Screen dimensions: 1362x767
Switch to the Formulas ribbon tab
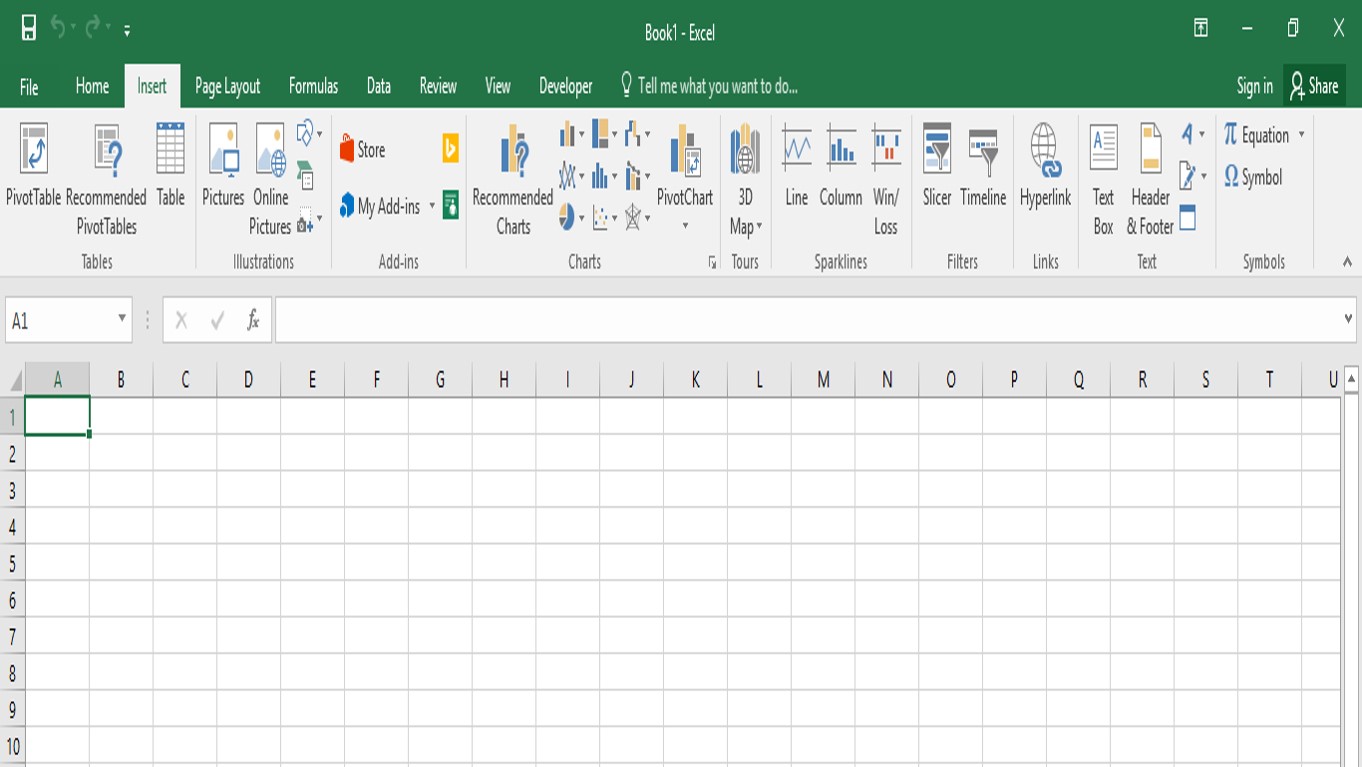(x=313, y=86)
